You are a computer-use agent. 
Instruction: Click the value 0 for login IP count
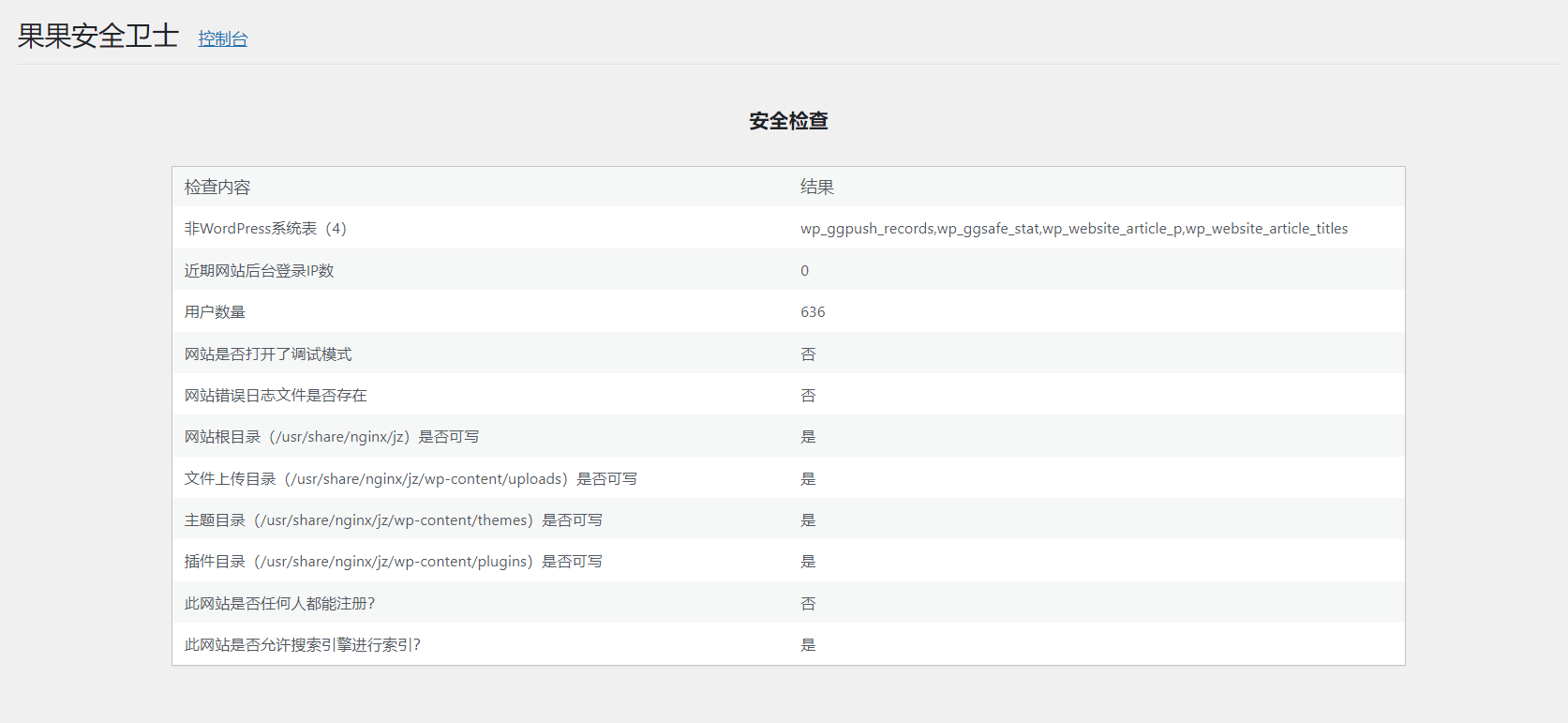(805, 271)
